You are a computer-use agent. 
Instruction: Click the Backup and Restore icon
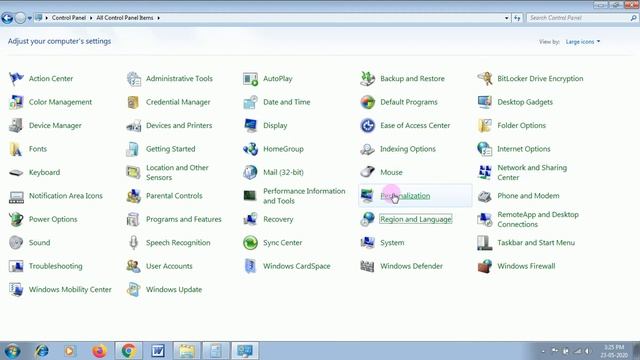(x=367, y=78)
